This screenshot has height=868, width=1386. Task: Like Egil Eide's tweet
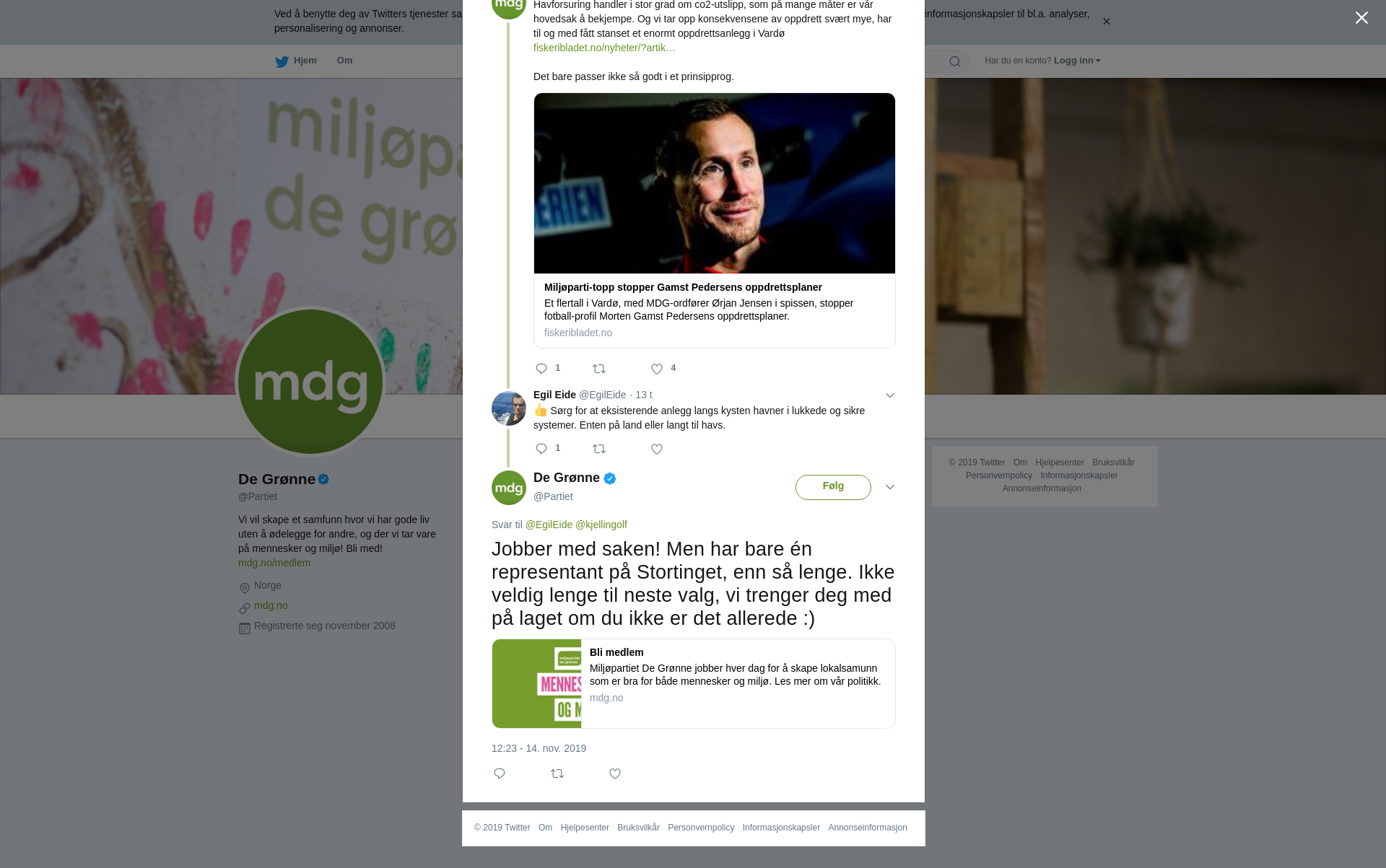(657, 449)
